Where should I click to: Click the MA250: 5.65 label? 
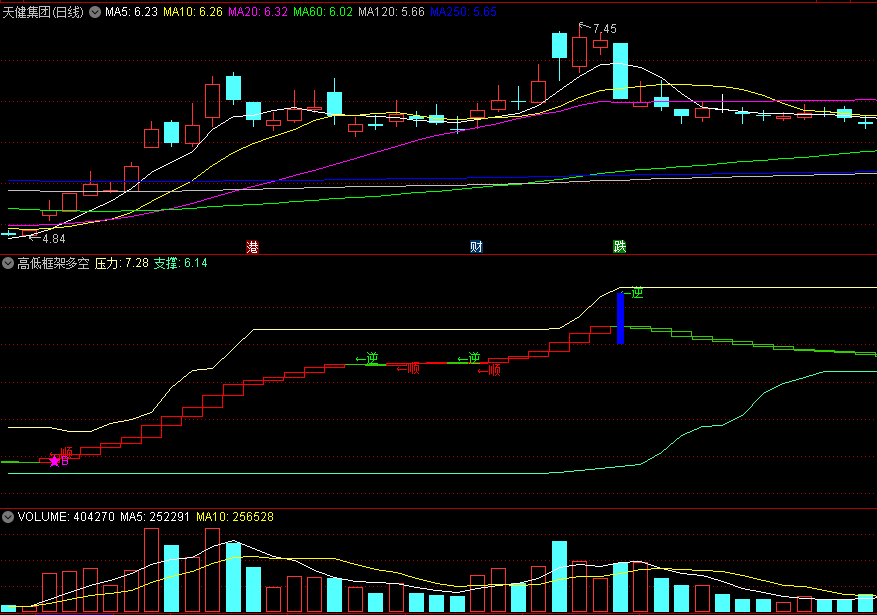coord(464,12)
